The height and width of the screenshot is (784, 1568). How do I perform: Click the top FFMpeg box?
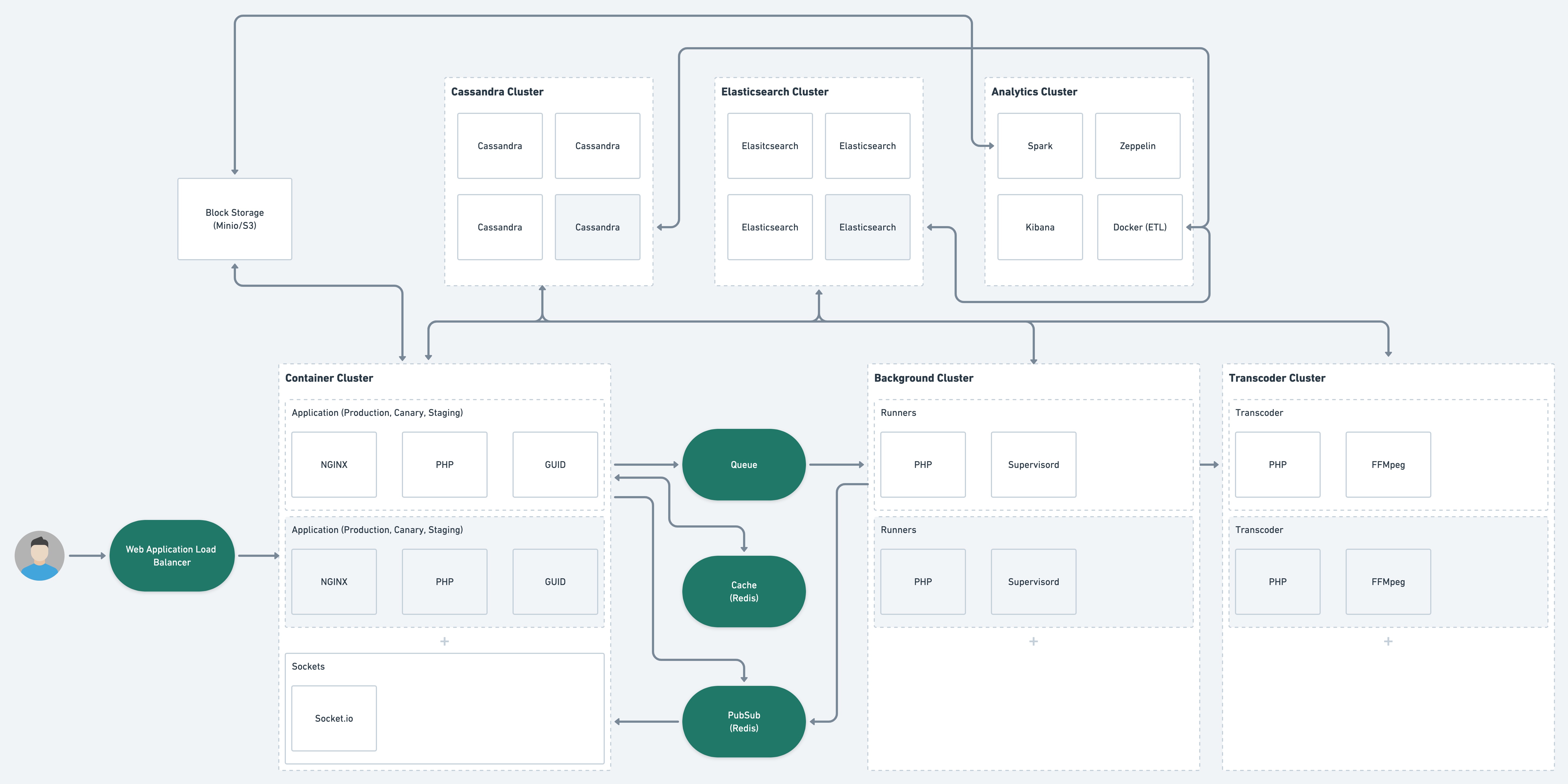(1388, 464)
